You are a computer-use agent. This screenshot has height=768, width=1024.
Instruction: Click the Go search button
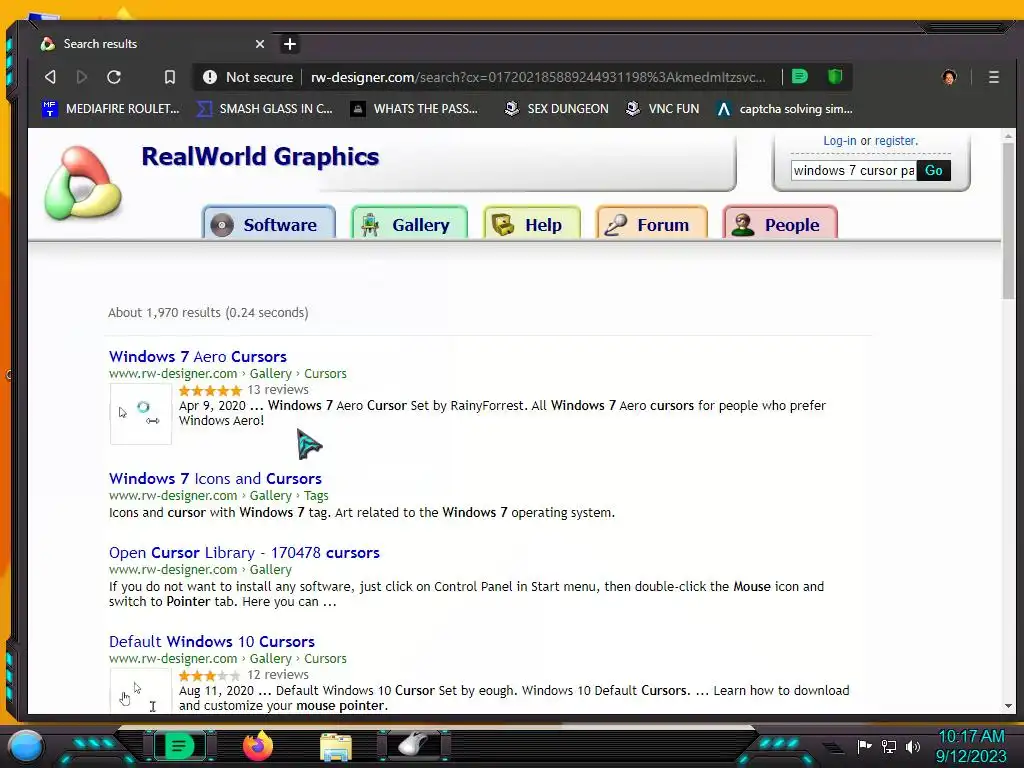pyautogui.click(x=933, y=170)
